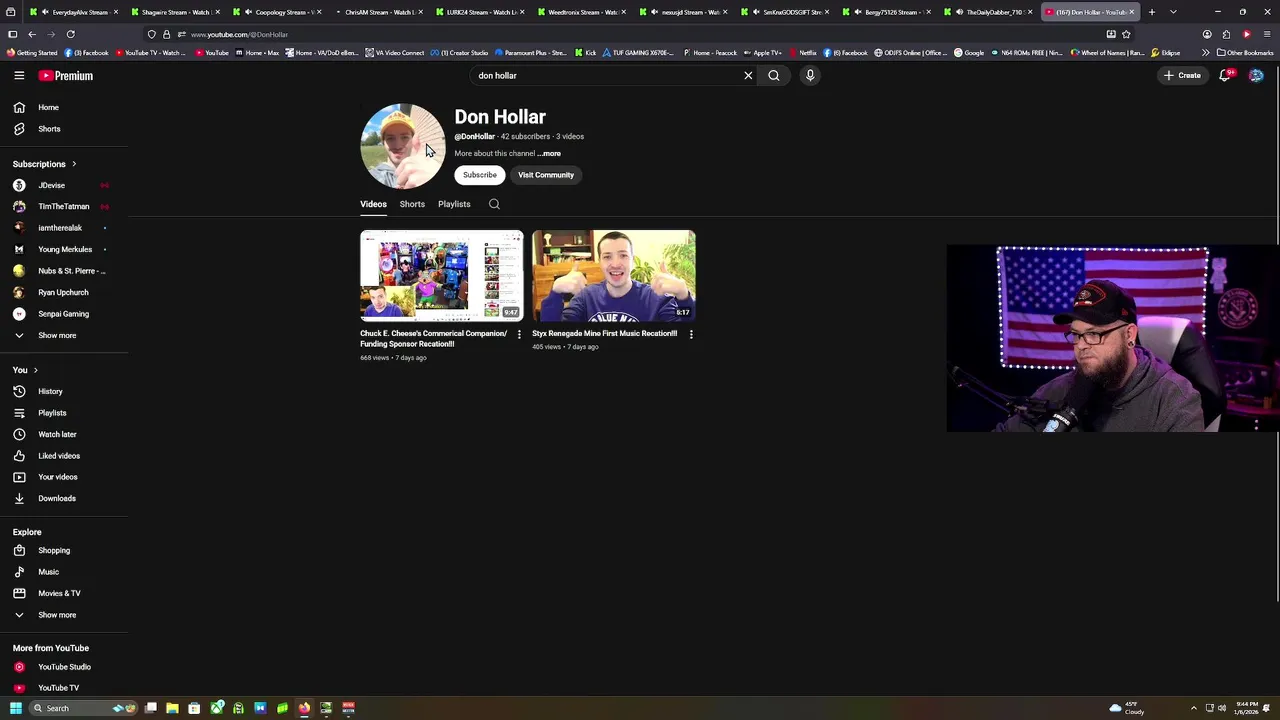Select the channel Videos tab

point(373,204)
